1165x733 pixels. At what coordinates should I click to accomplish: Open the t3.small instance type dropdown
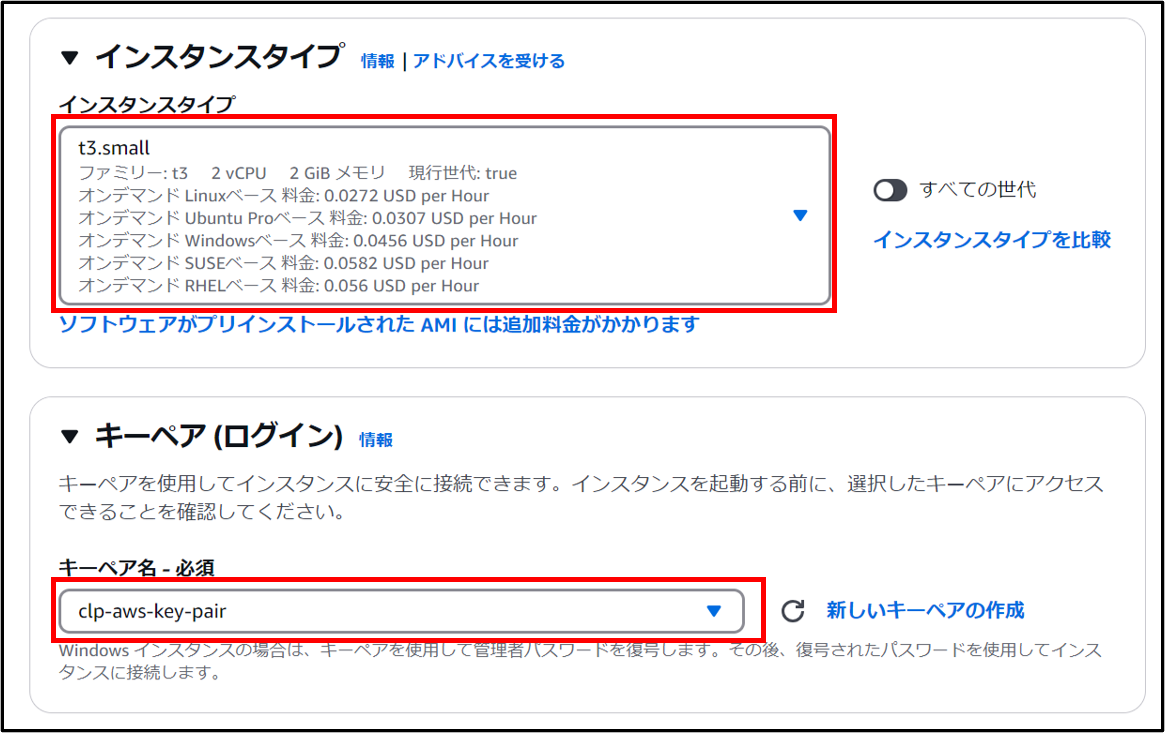(x=445, y=215)
